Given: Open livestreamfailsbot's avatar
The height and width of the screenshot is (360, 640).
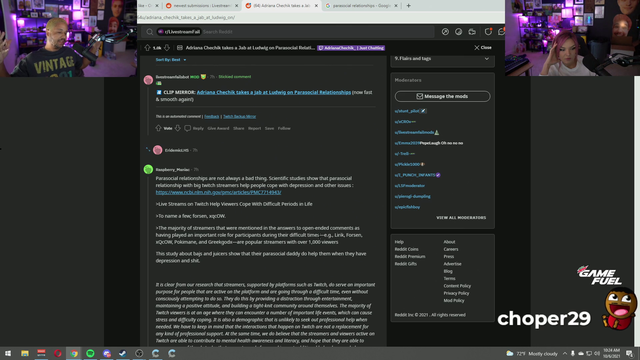Looking at the screenshot, I should tap(148, 80).
